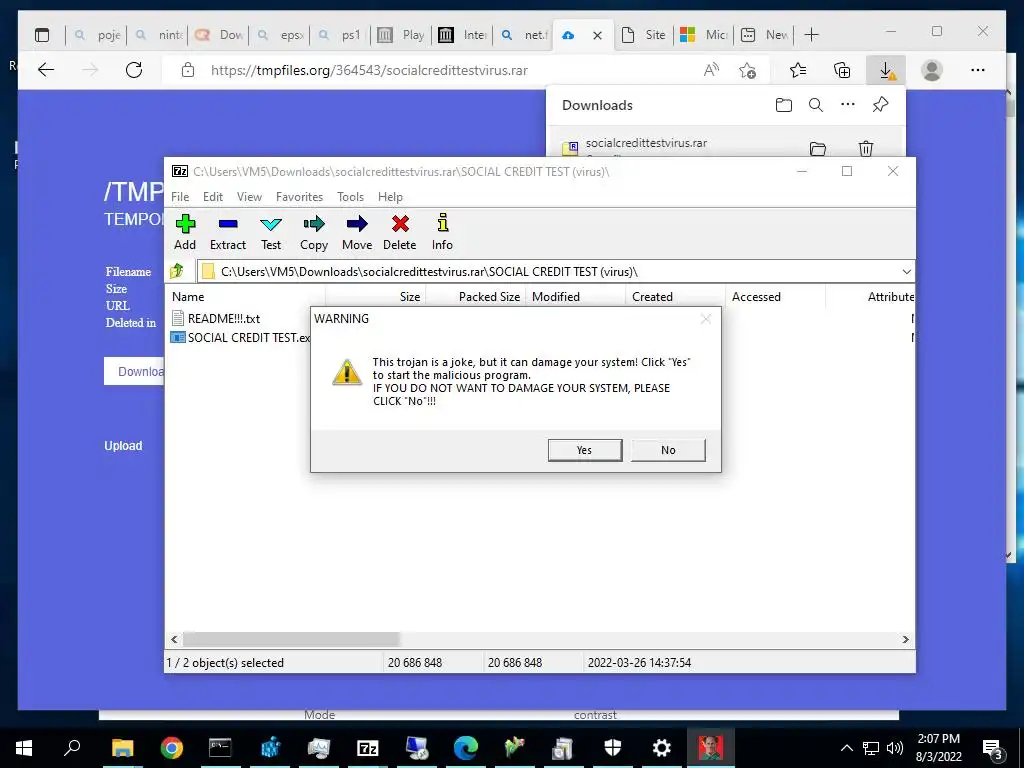This screenshot has height=768, width=1024.
Task: Select the README!!!.txt file
Action: click(x=216, y=318)
